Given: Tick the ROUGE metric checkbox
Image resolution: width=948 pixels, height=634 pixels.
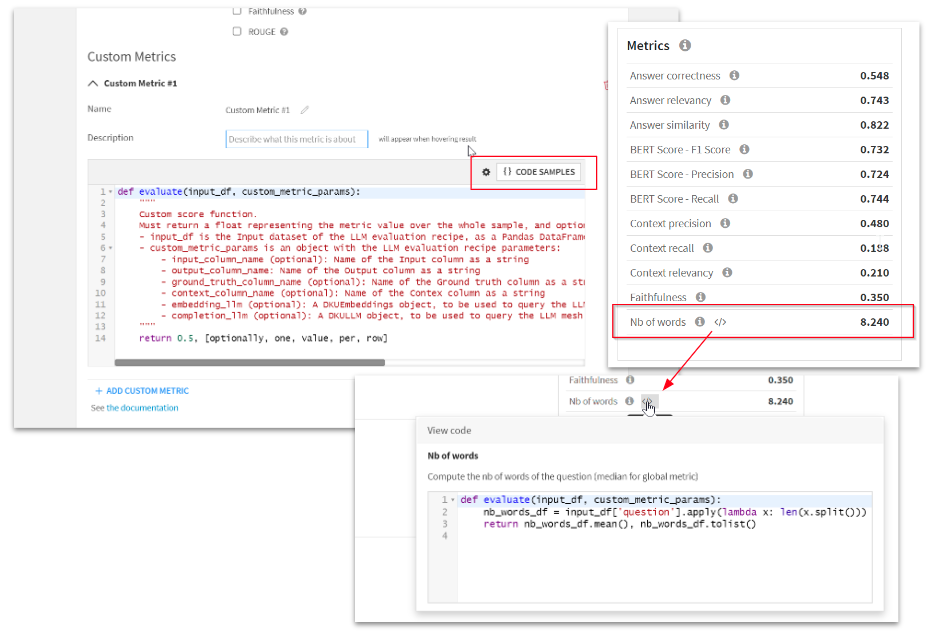Looking at the screenshot, I should pos(237,32).
